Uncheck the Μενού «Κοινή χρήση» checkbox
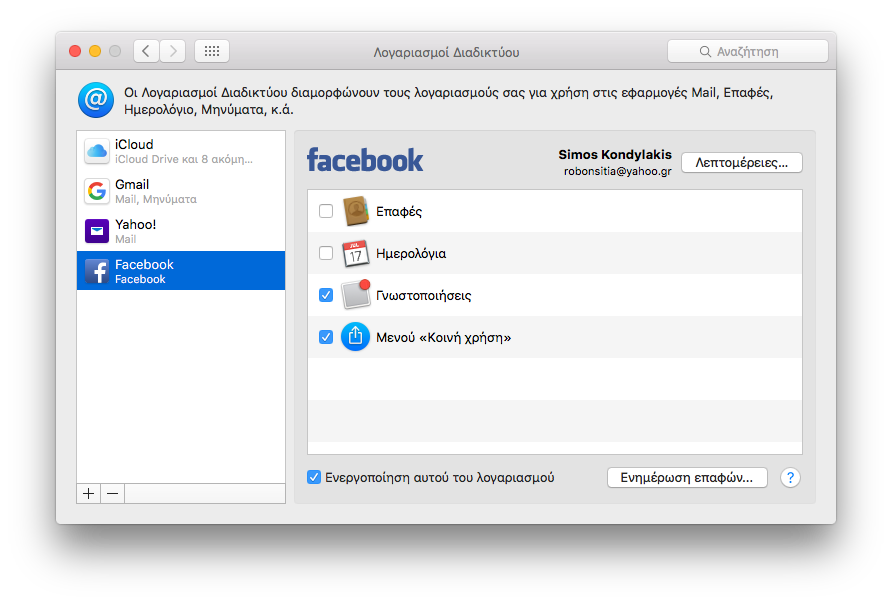Image resolution: width=892 pixels, height=604 pixels. [326, 337]
